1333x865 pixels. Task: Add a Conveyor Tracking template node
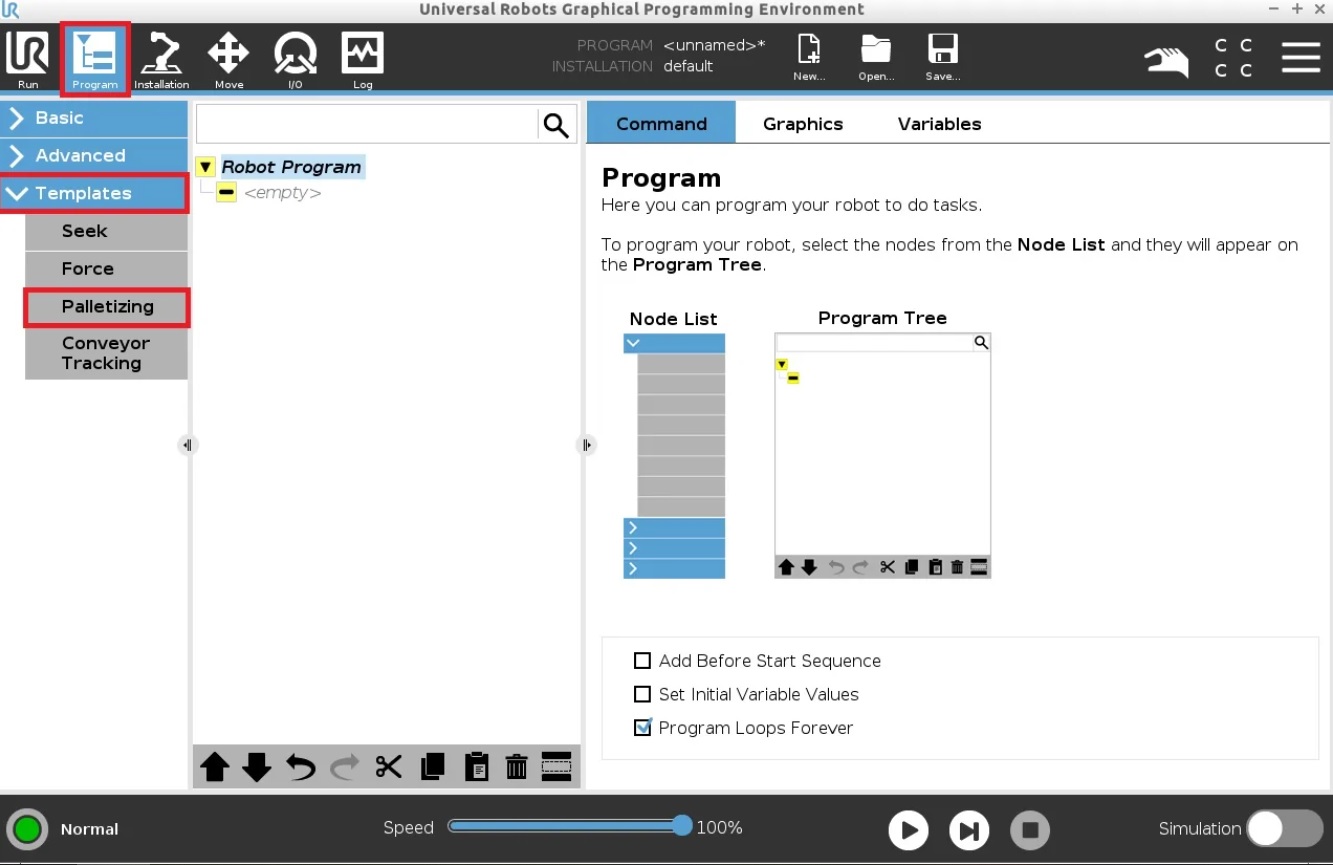click(x=106, y=353)
